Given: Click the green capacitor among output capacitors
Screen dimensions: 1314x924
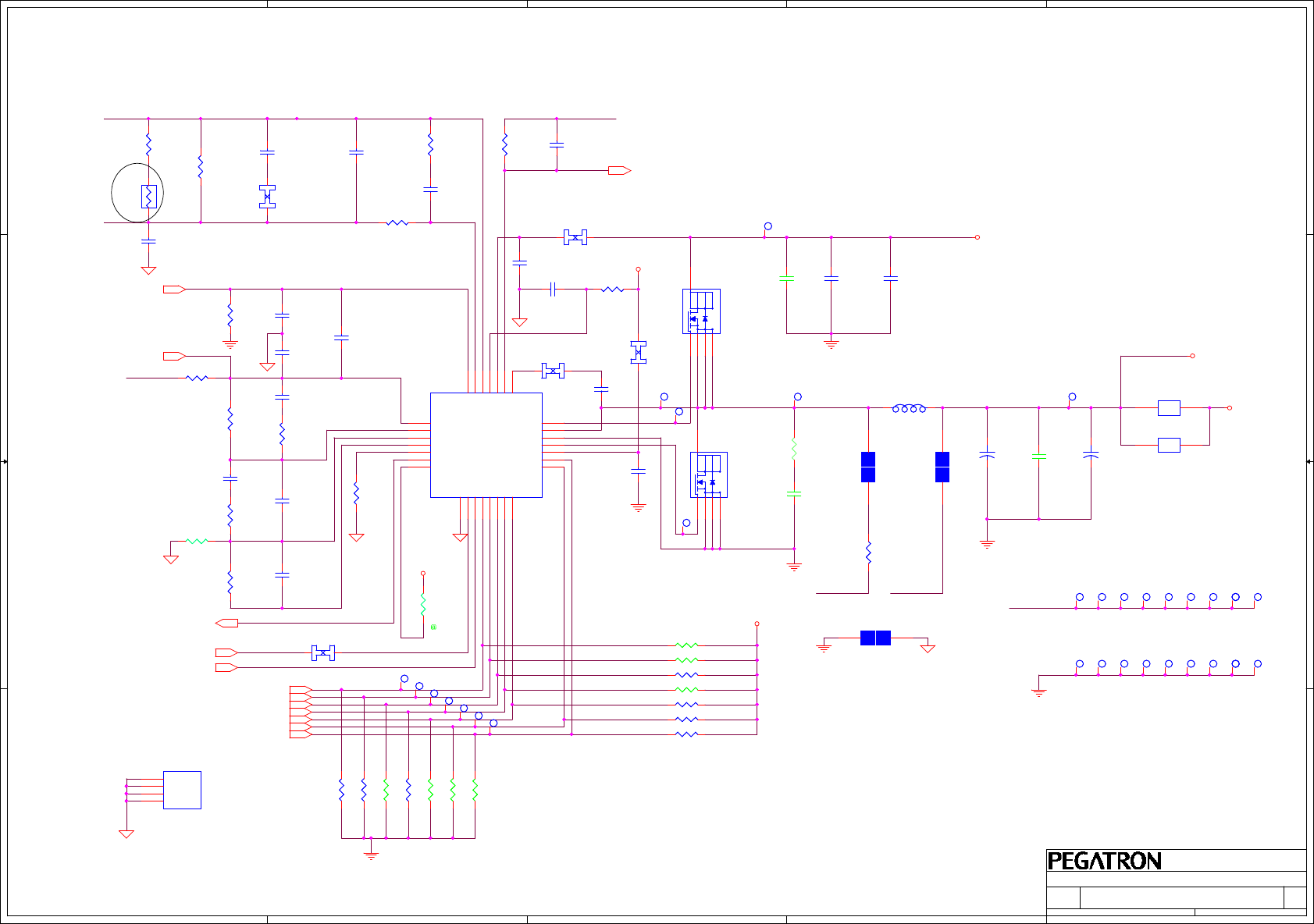Looking at the screenshot, I should point(1038,455).
